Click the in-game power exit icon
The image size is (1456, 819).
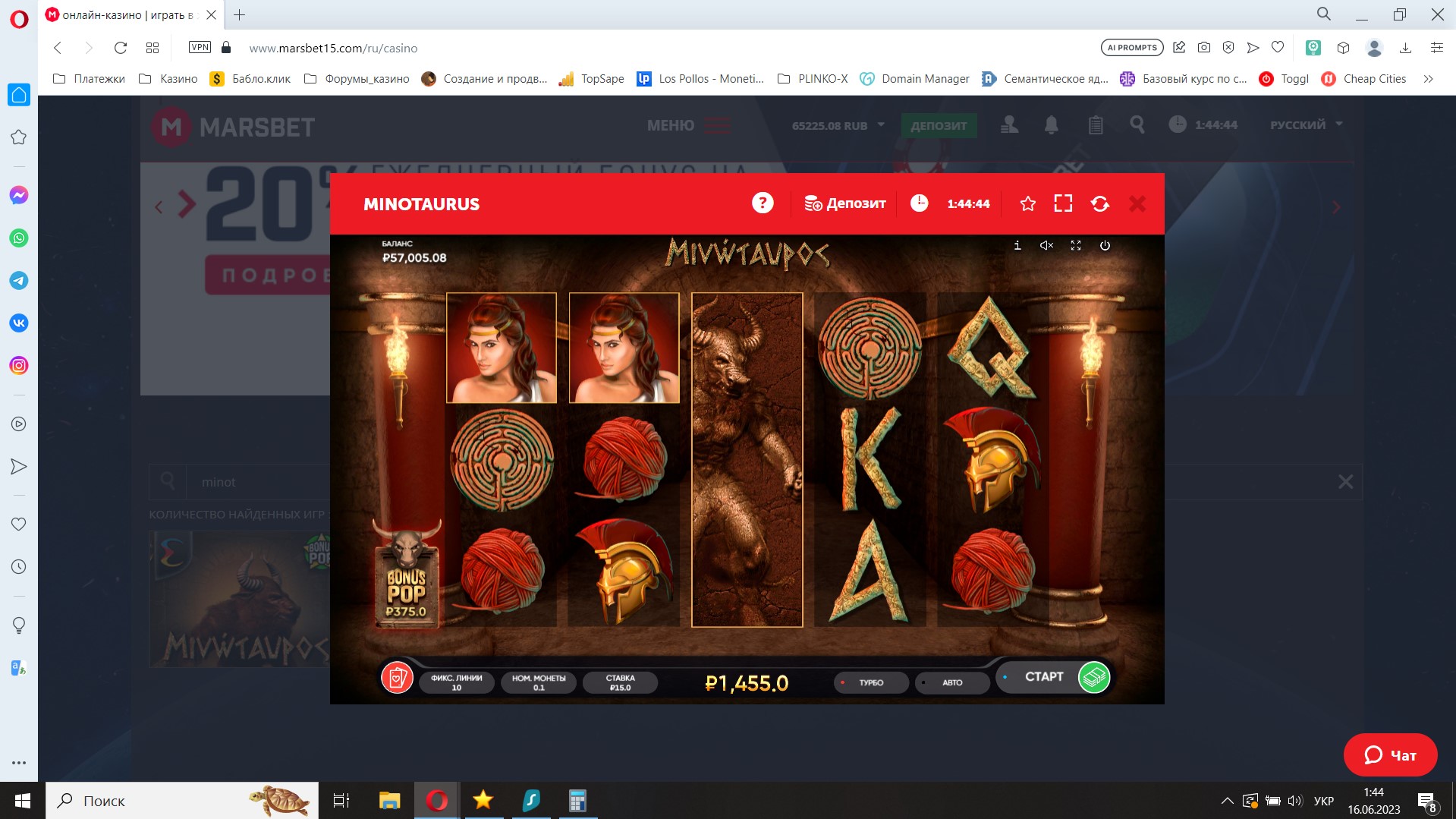[x=1105, y=245]
